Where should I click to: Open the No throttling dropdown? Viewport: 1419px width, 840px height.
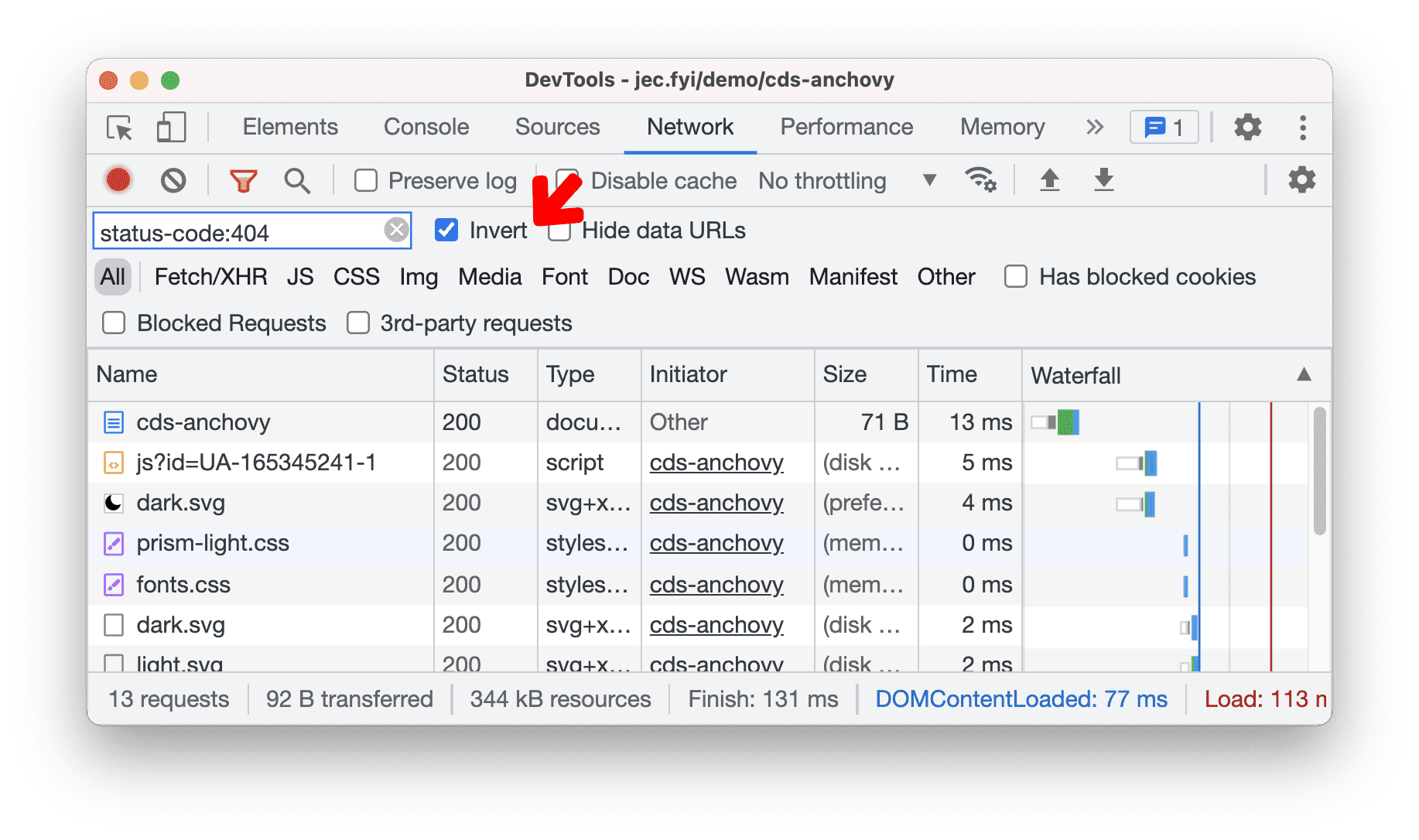click(x=843, y=180)
